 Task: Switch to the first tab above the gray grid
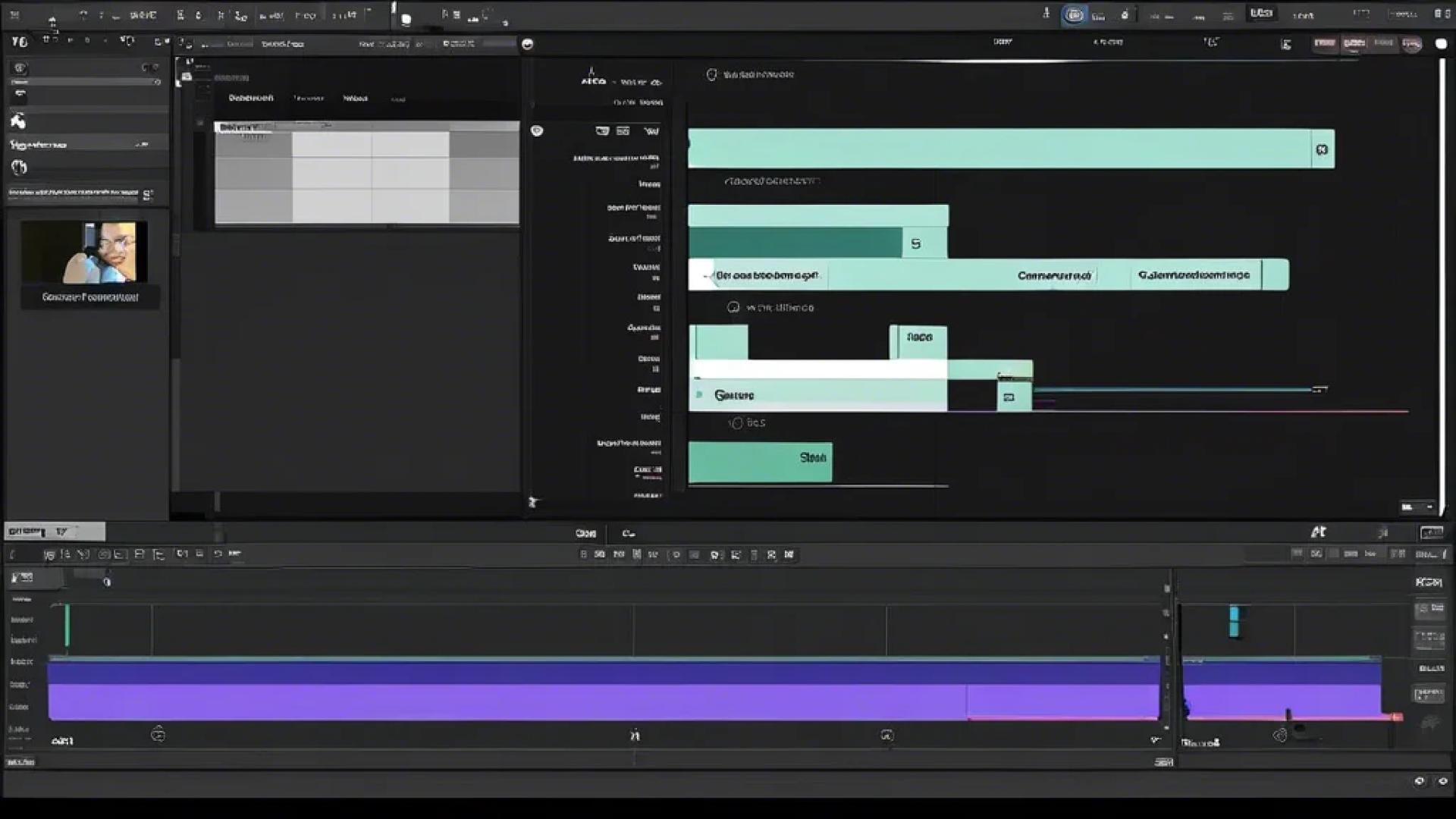pos(250,98)
